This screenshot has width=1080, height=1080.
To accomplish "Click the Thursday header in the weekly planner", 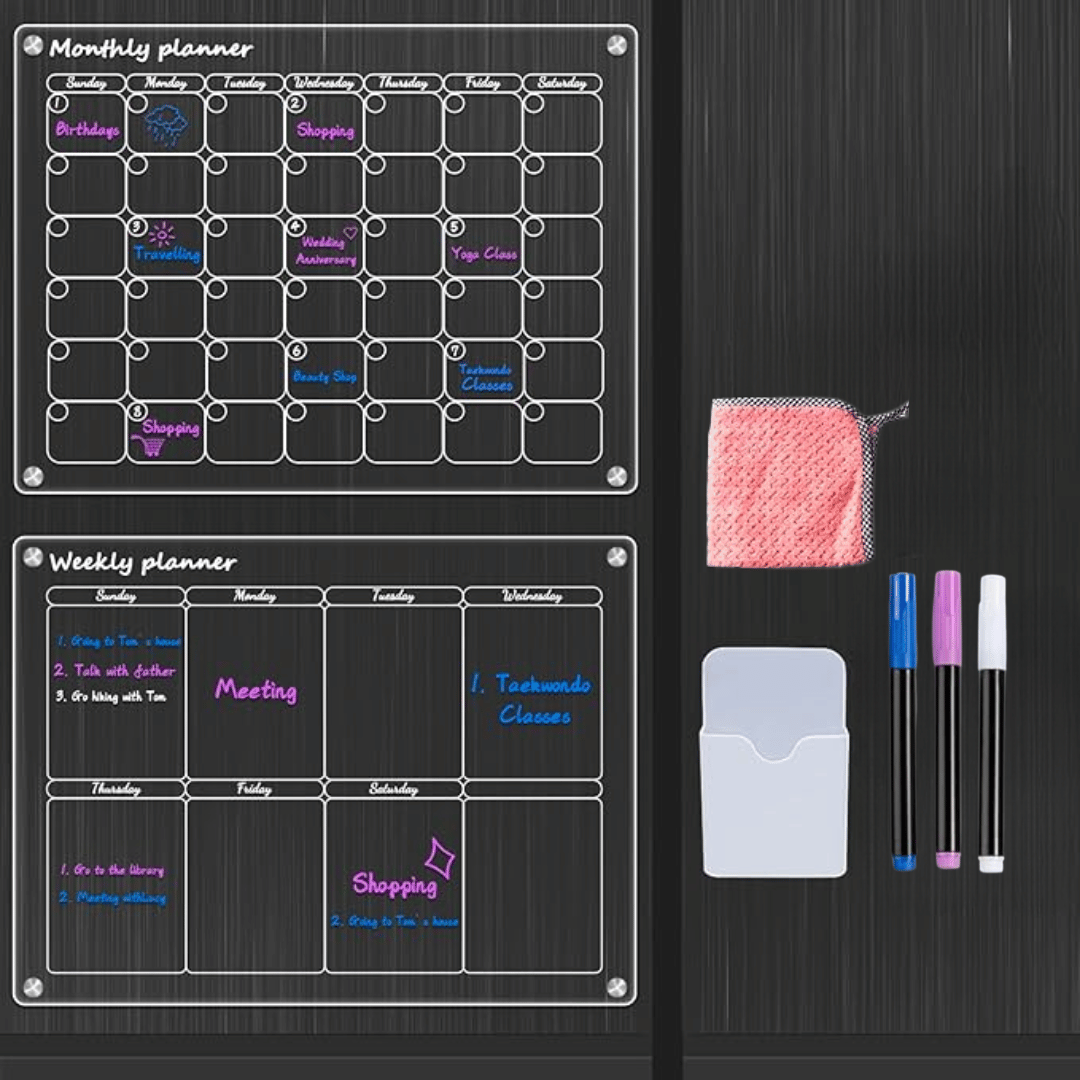I will tap(116, 789).
